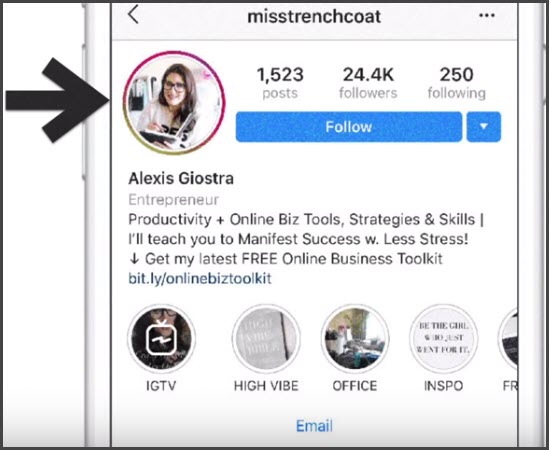This screenshot has width=549, height=450.
Task: Tap the bio text about Productivity
Action: (x=306, y=239)
